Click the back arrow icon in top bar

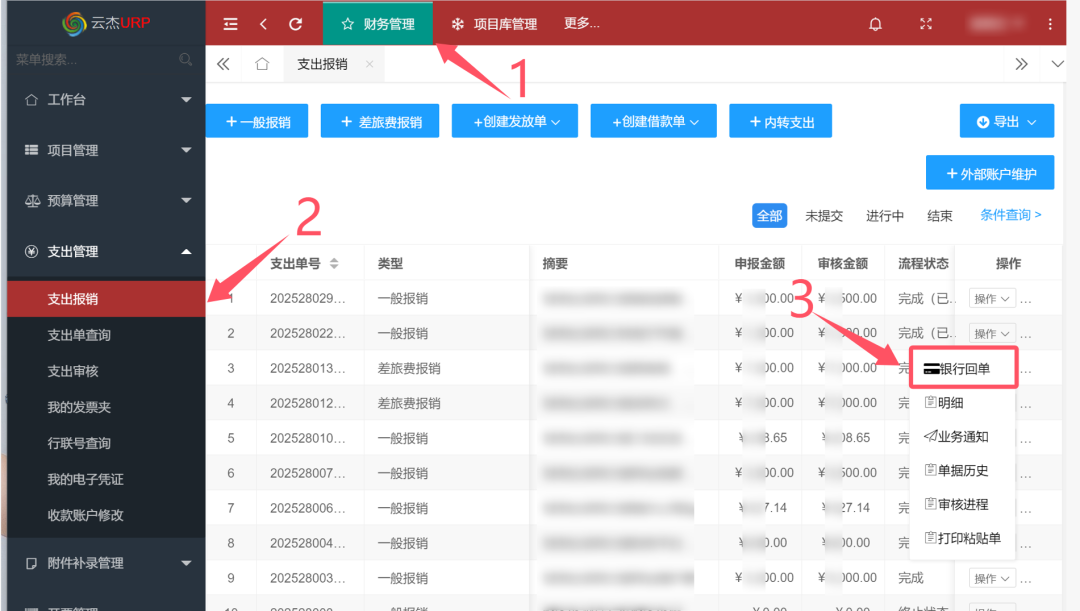[263, 24]
